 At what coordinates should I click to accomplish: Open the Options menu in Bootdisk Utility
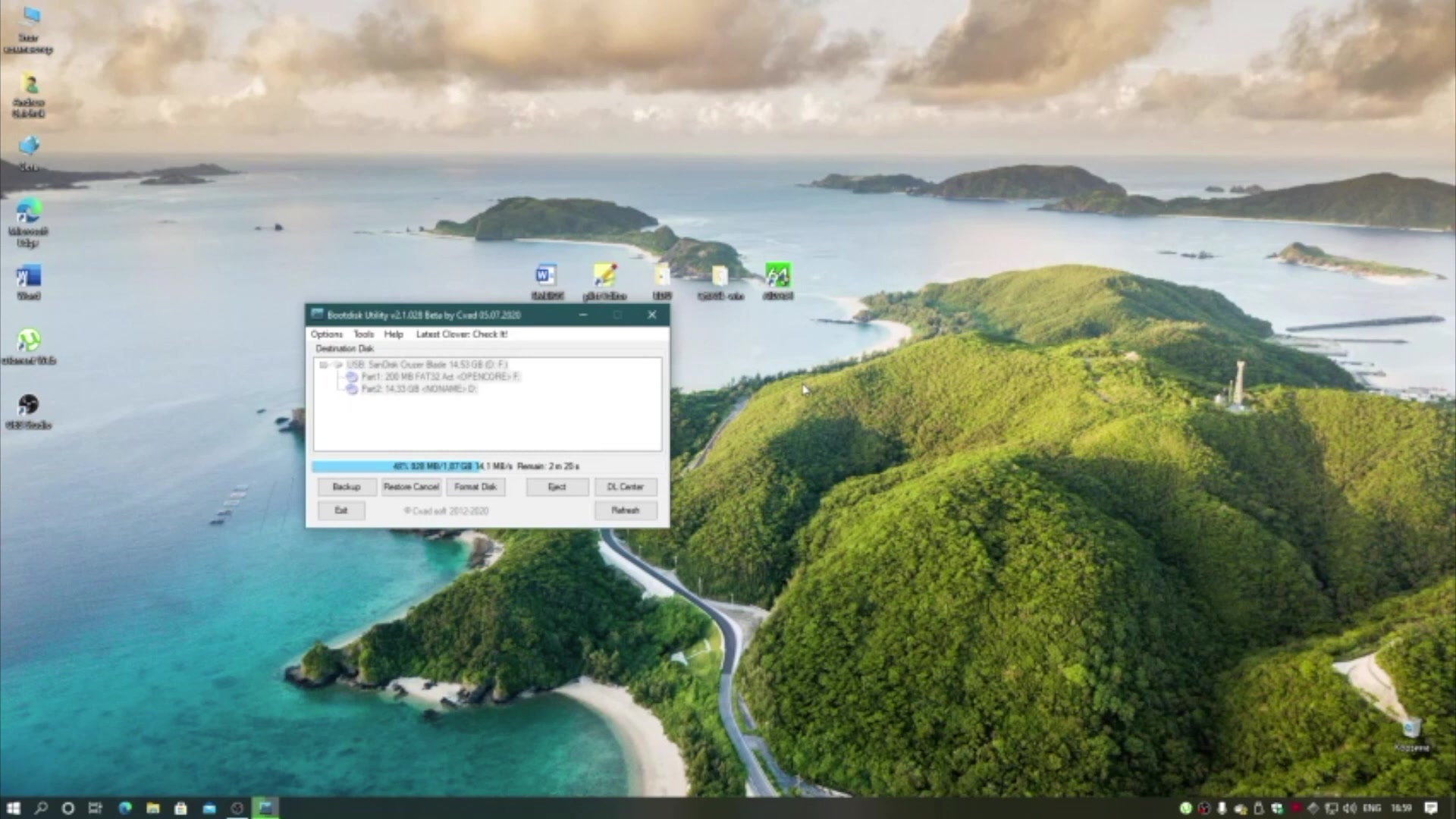pyautogui.click(x=327, y=334)
